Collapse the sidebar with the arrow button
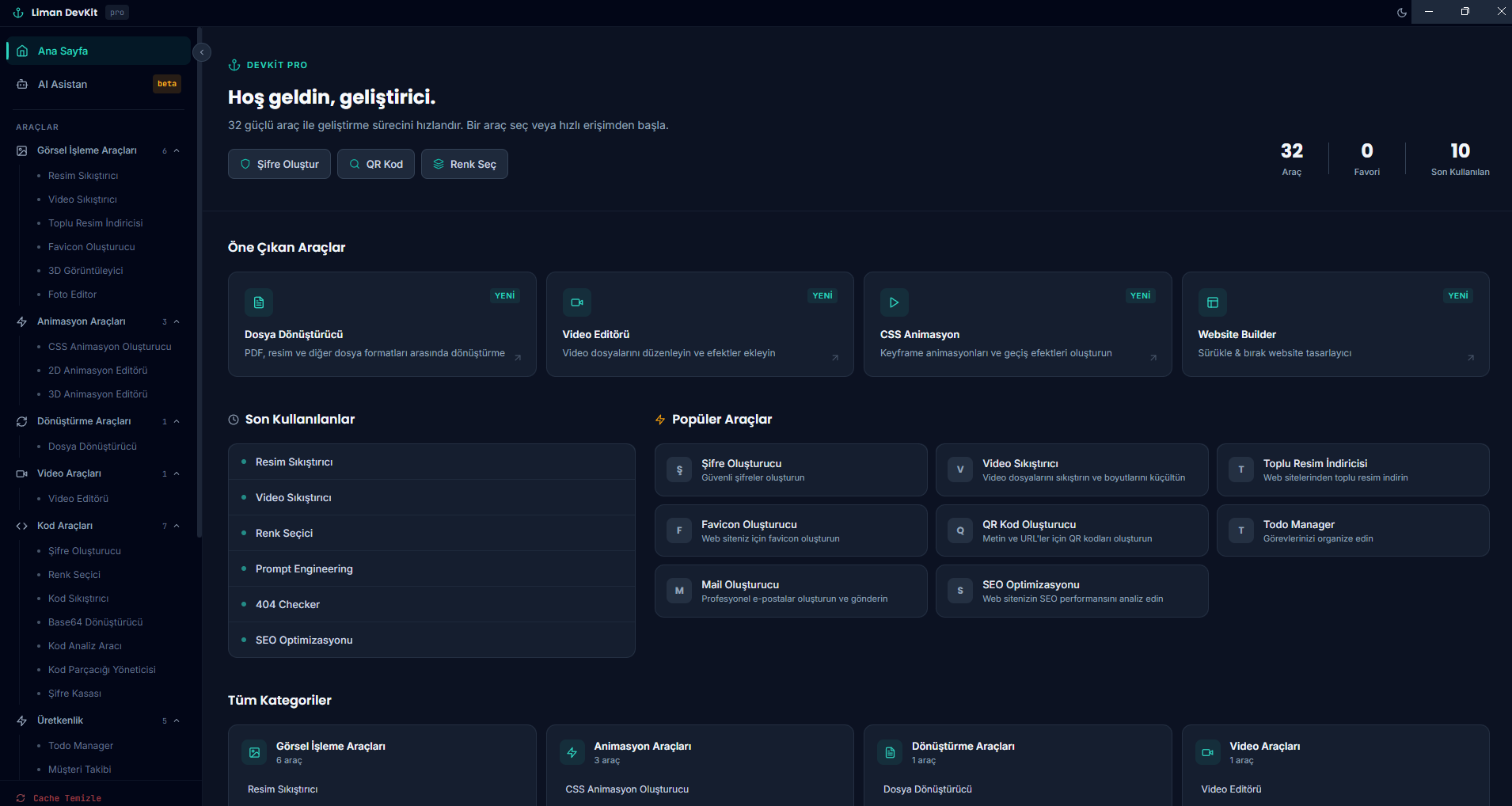The width and height of the screenshot is (1512, 806). tap(202, 51)
